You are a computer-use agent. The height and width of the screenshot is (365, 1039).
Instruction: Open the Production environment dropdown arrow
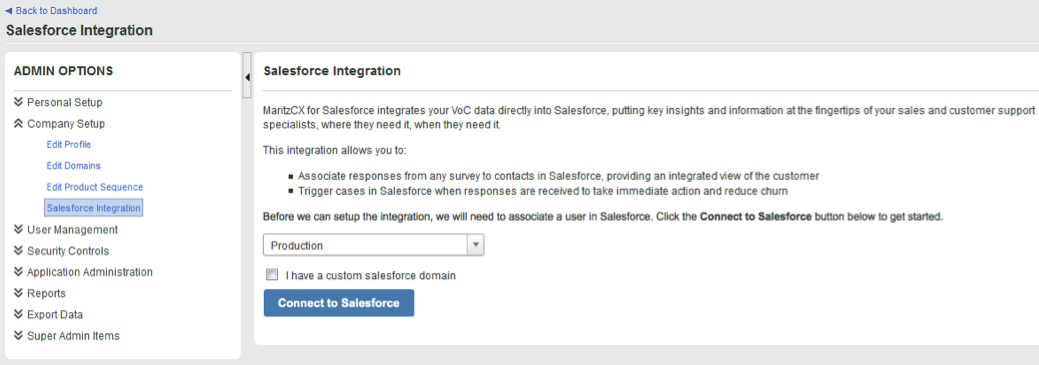point(476,245)
